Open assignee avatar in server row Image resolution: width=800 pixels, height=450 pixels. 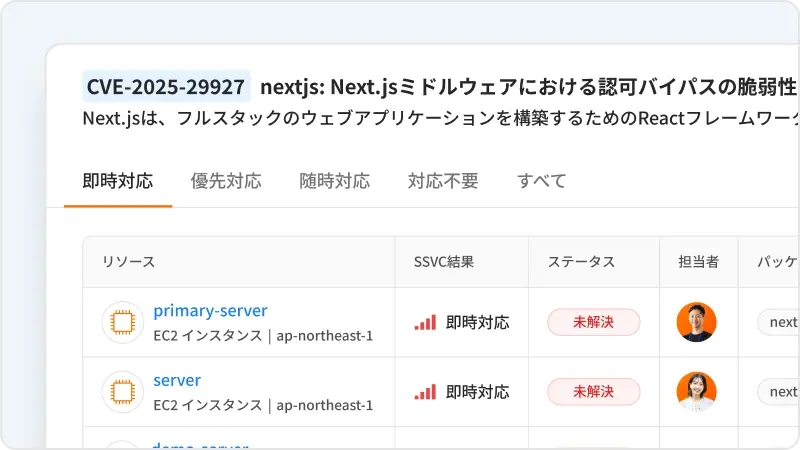(x=696, y=392)
